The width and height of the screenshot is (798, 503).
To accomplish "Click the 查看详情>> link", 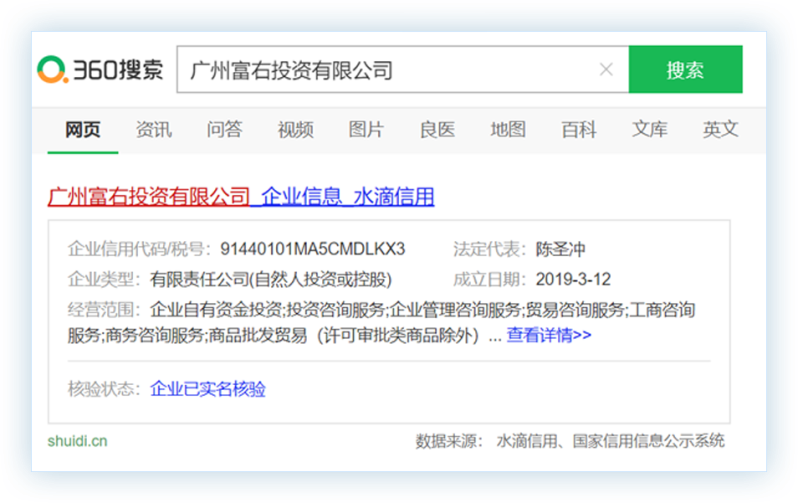I will point(549,335).
